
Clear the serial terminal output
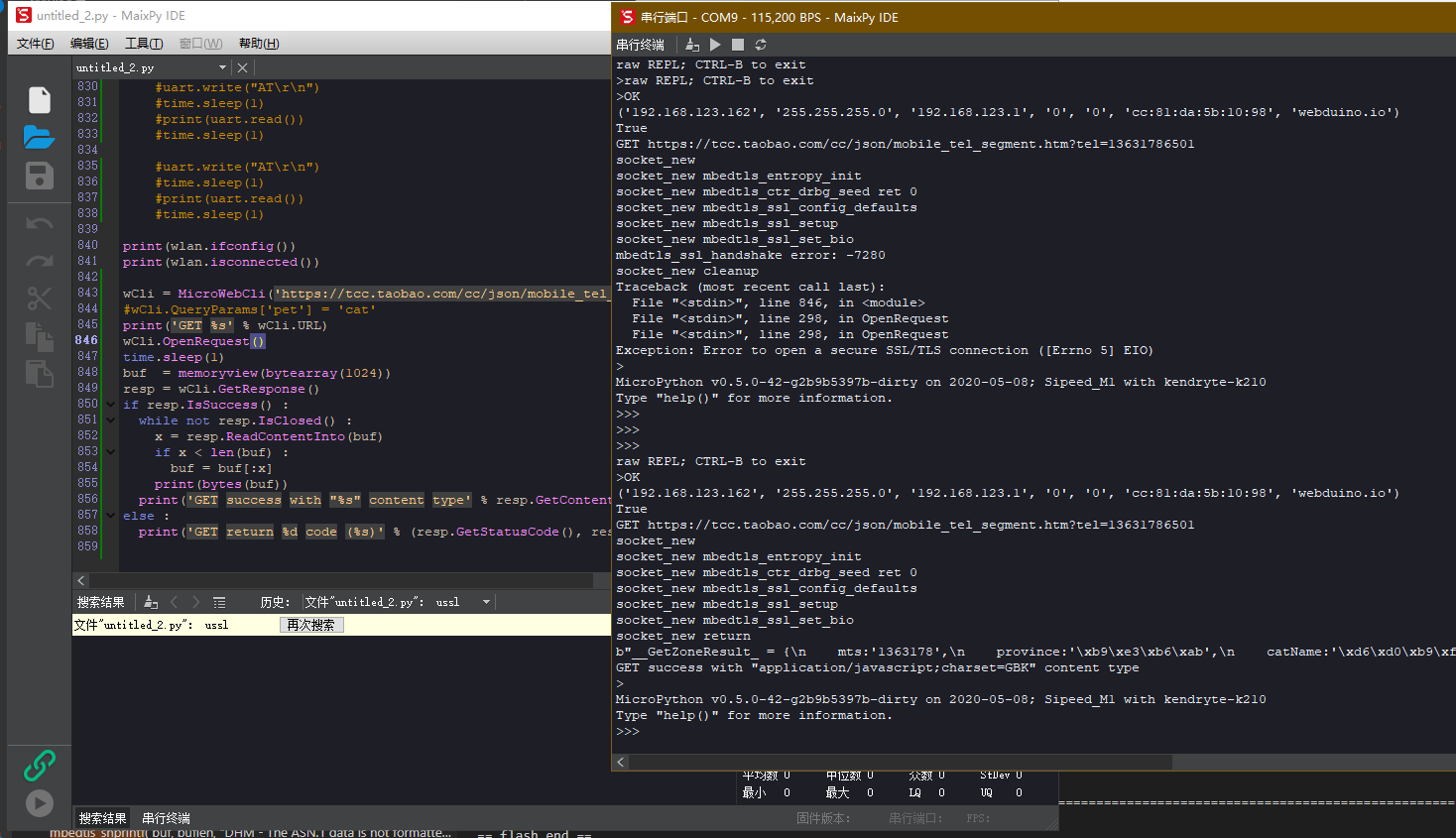click(690, 44)
